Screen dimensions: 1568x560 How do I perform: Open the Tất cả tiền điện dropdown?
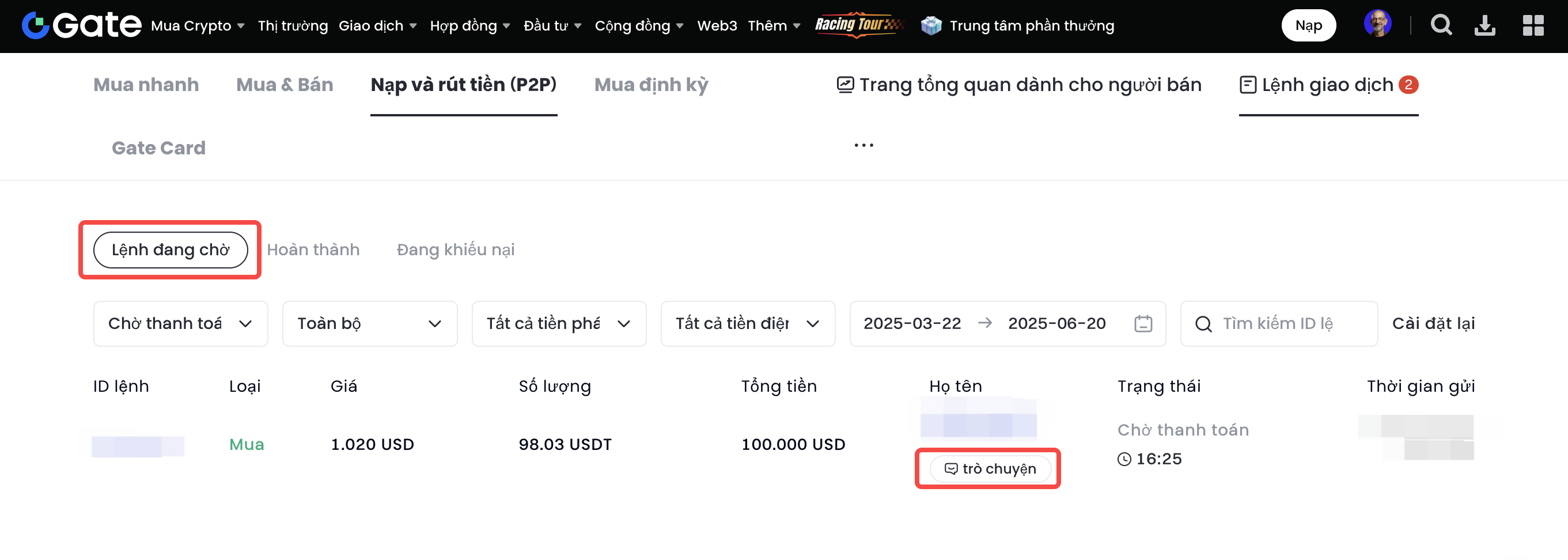(748, 324)
